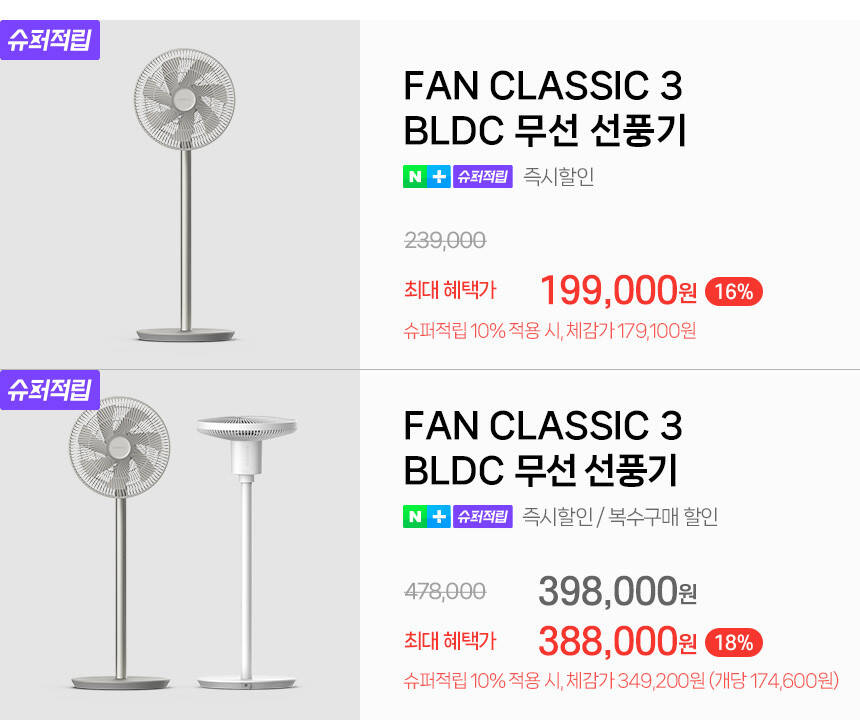This screenshot has height=720, width=860.
Task: Click the green N icon in second listing
Action: point(414,517)
